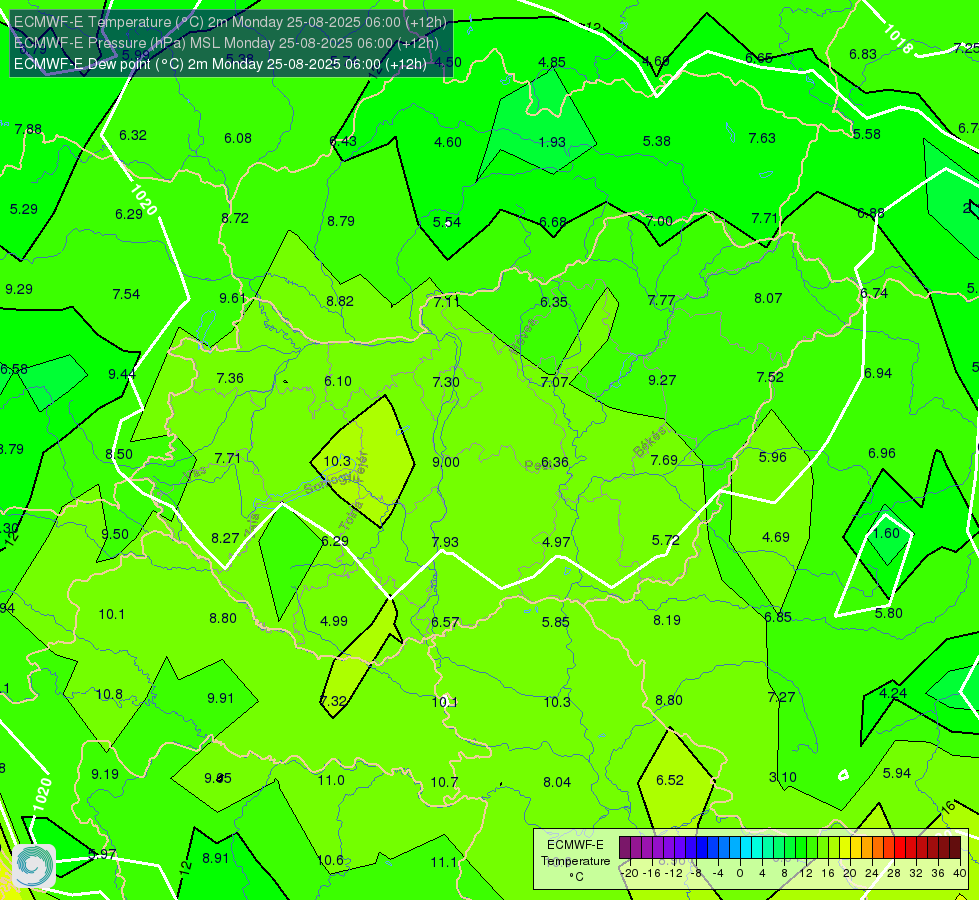Click the 1018 isobar label
Image resolution: width=979 pixels, height=900 pixels.
pos(897,38)
